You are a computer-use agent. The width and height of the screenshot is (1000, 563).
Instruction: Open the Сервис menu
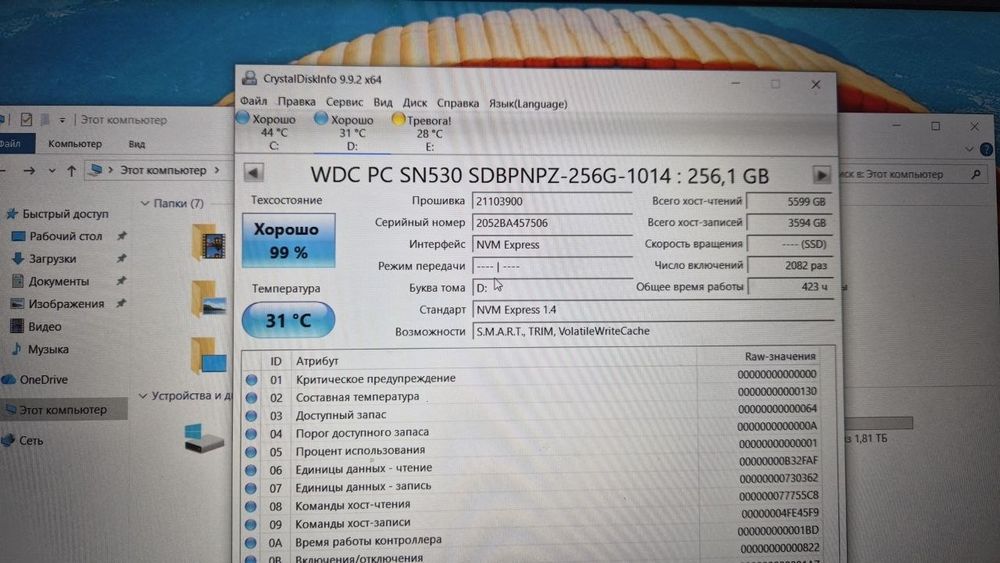click(344, 102)
